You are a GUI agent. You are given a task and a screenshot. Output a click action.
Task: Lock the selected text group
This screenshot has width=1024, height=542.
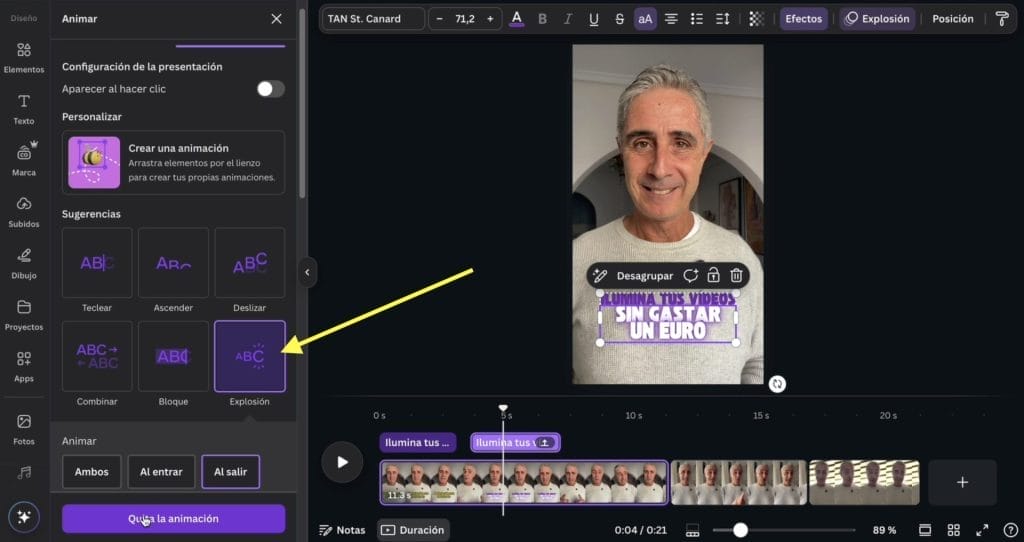(713, 275)
